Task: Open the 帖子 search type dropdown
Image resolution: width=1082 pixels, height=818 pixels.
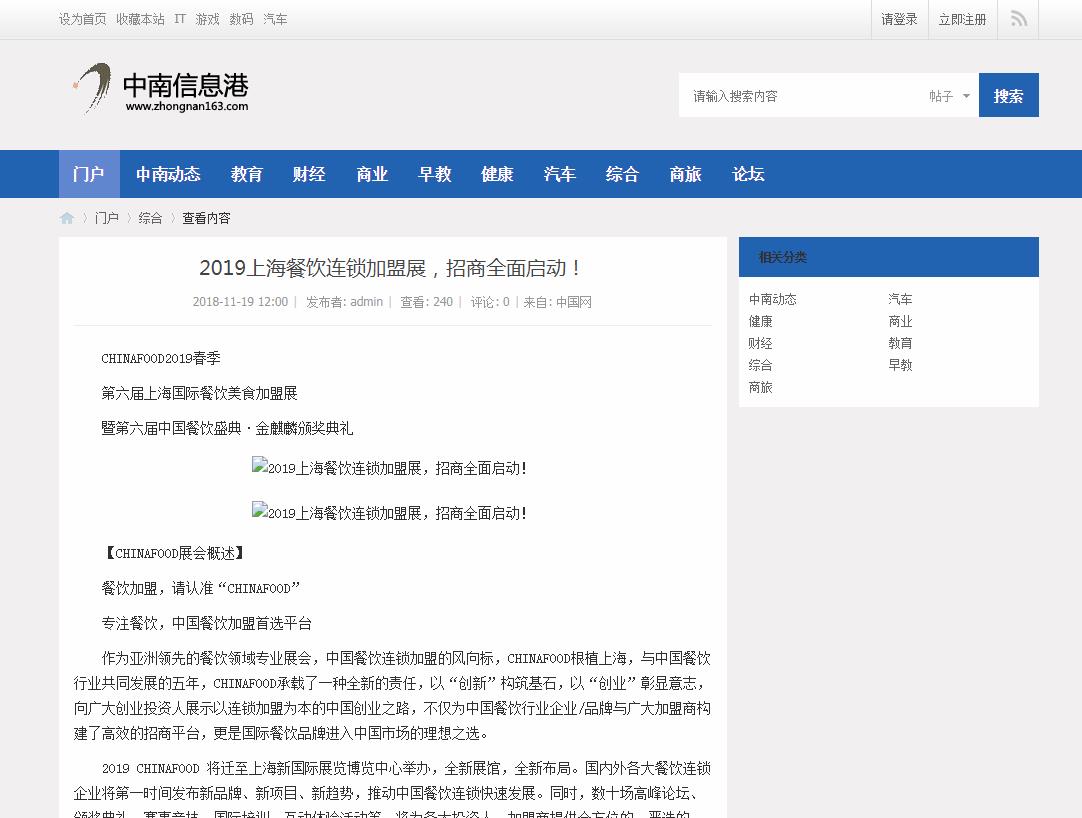Action: (x=950, y=96)
